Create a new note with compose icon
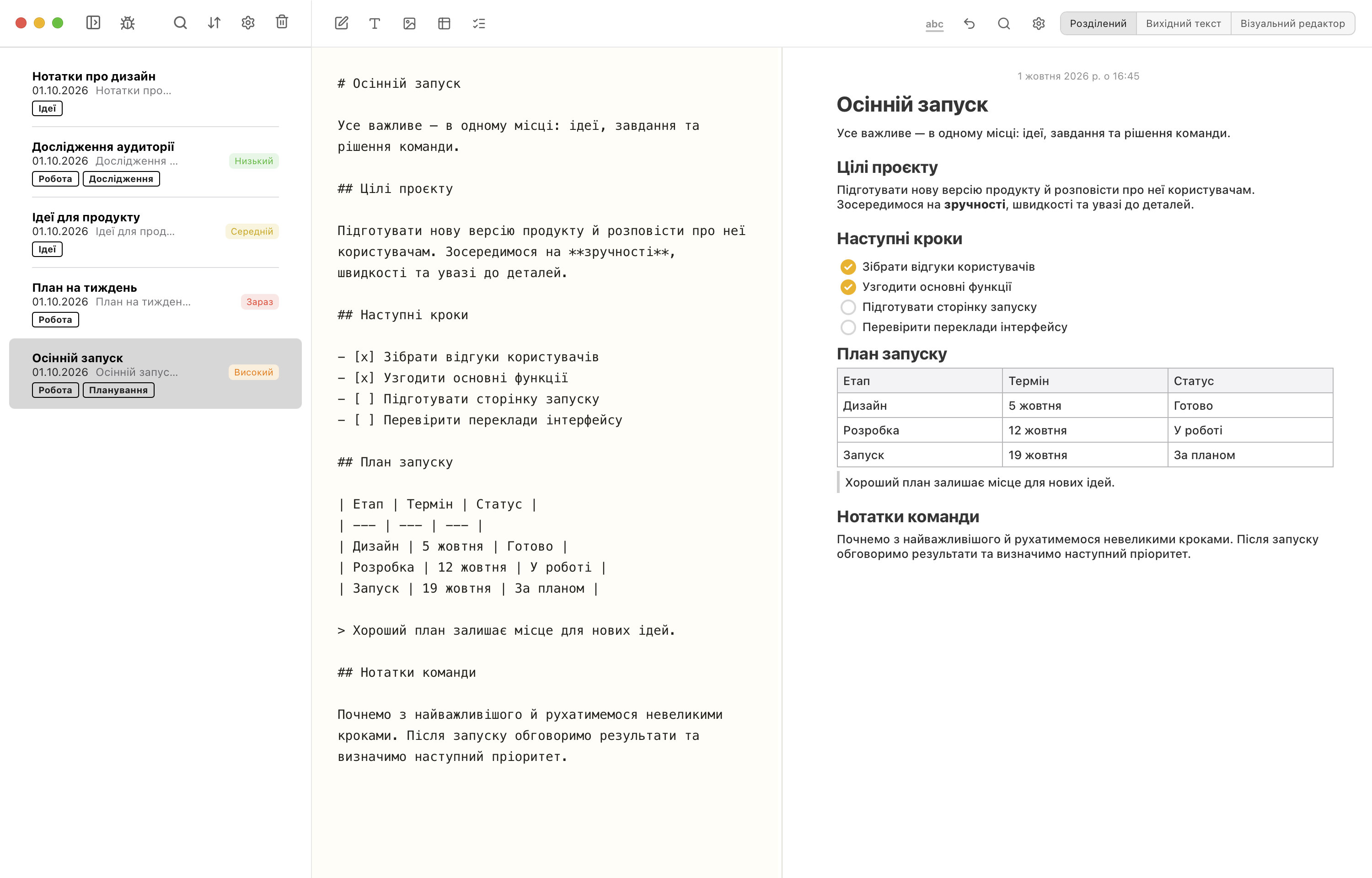The image size is (1372, 878). tap(342, 23)
